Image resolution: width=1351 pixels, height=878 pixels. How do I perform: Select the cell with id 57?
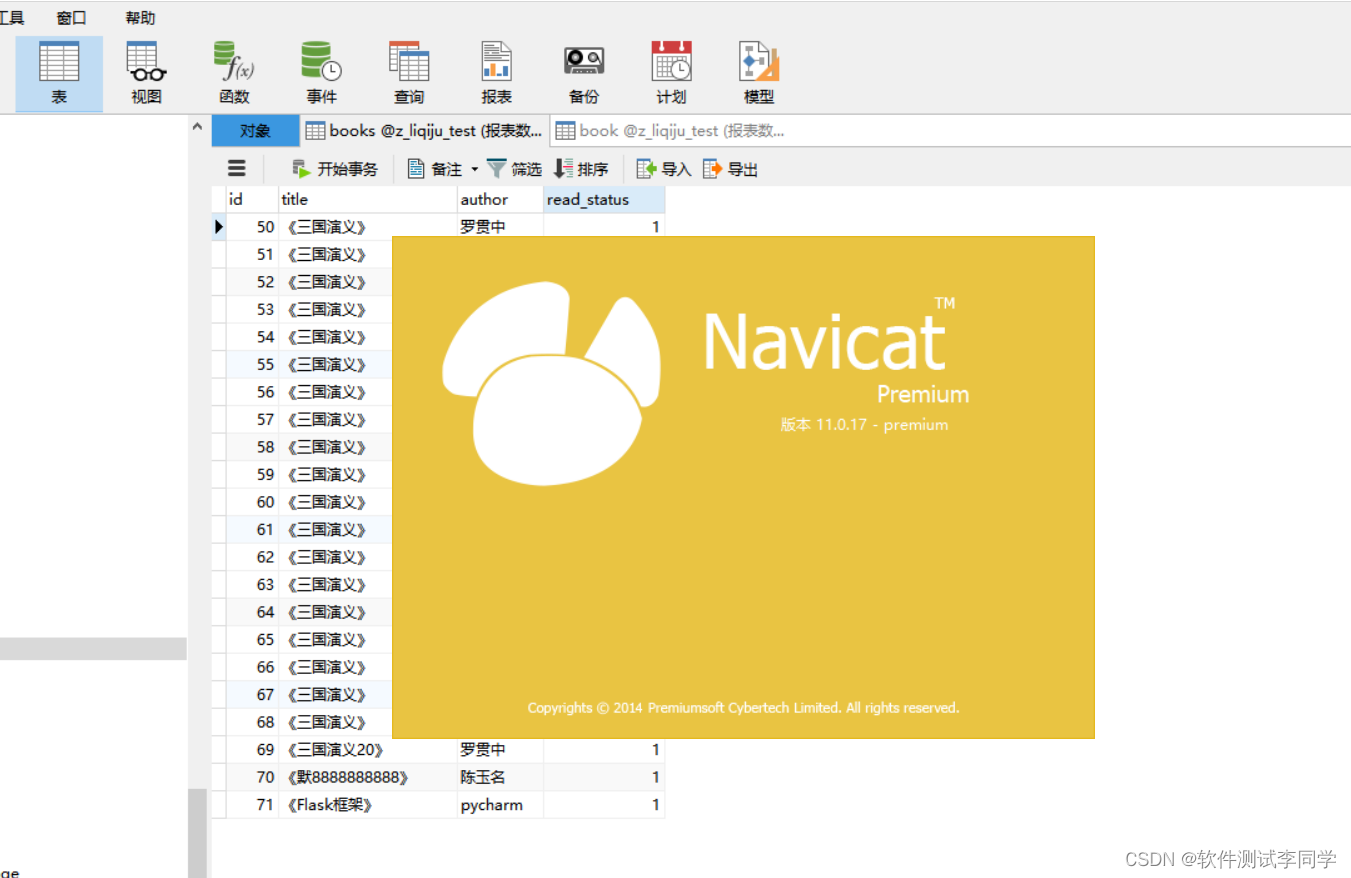(252, 419)
